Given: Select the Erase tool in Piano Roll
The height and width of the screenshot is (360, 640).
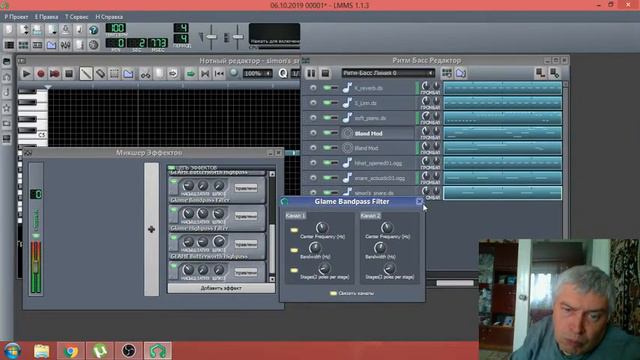Looking at the screenshot, I should pos(100,74).
